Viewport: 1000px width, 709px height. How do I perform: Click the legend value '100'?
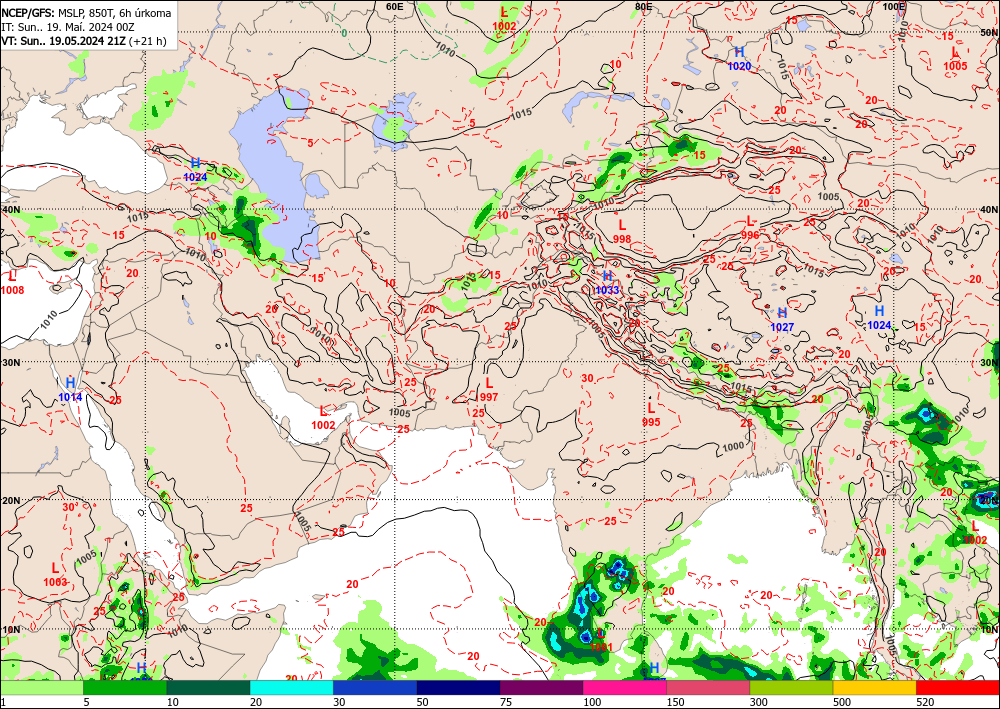592,702
